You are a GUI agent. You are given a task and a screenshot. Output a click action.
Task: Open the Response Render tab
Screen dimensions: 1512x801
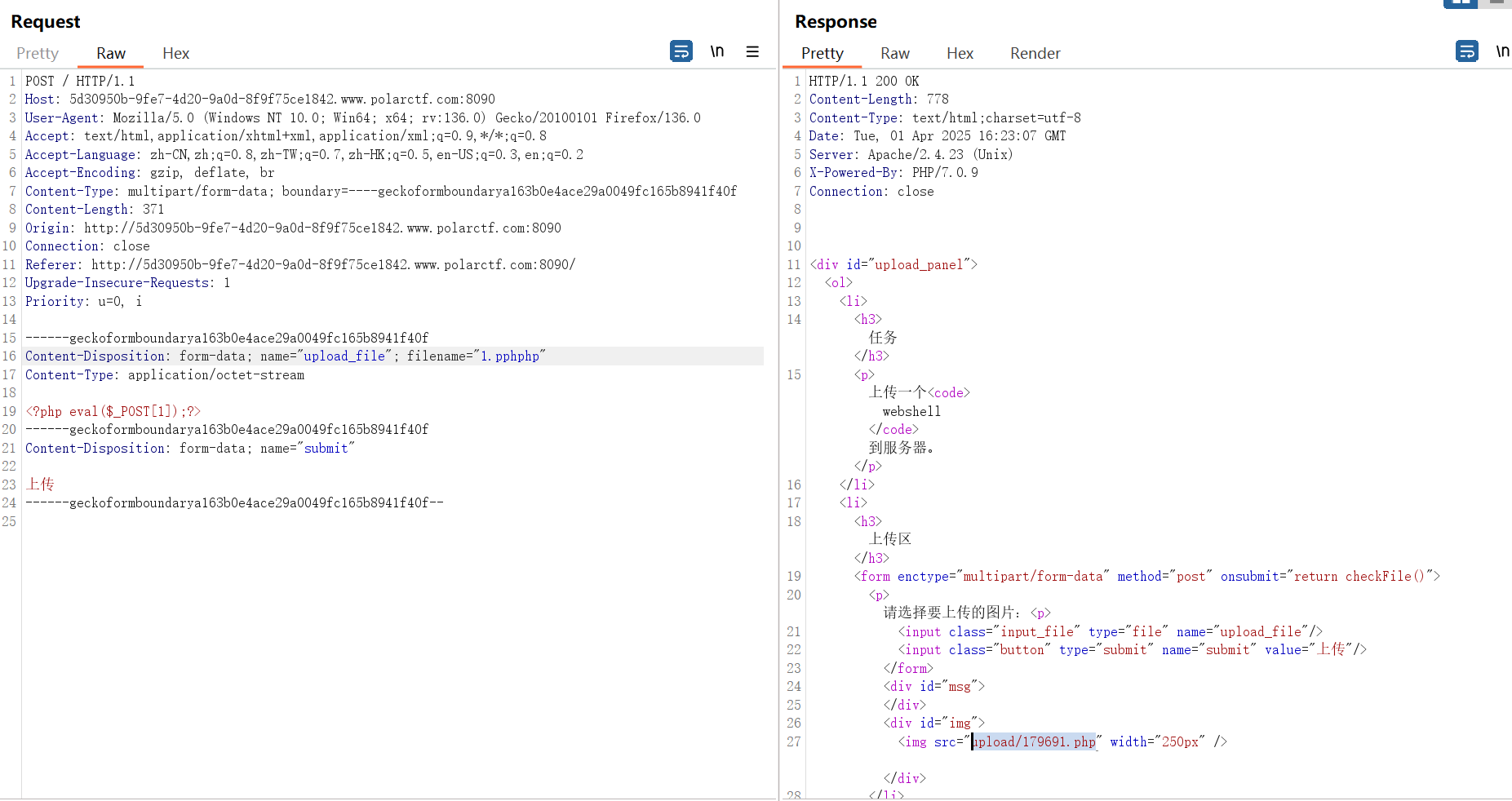coord(1035,53)
